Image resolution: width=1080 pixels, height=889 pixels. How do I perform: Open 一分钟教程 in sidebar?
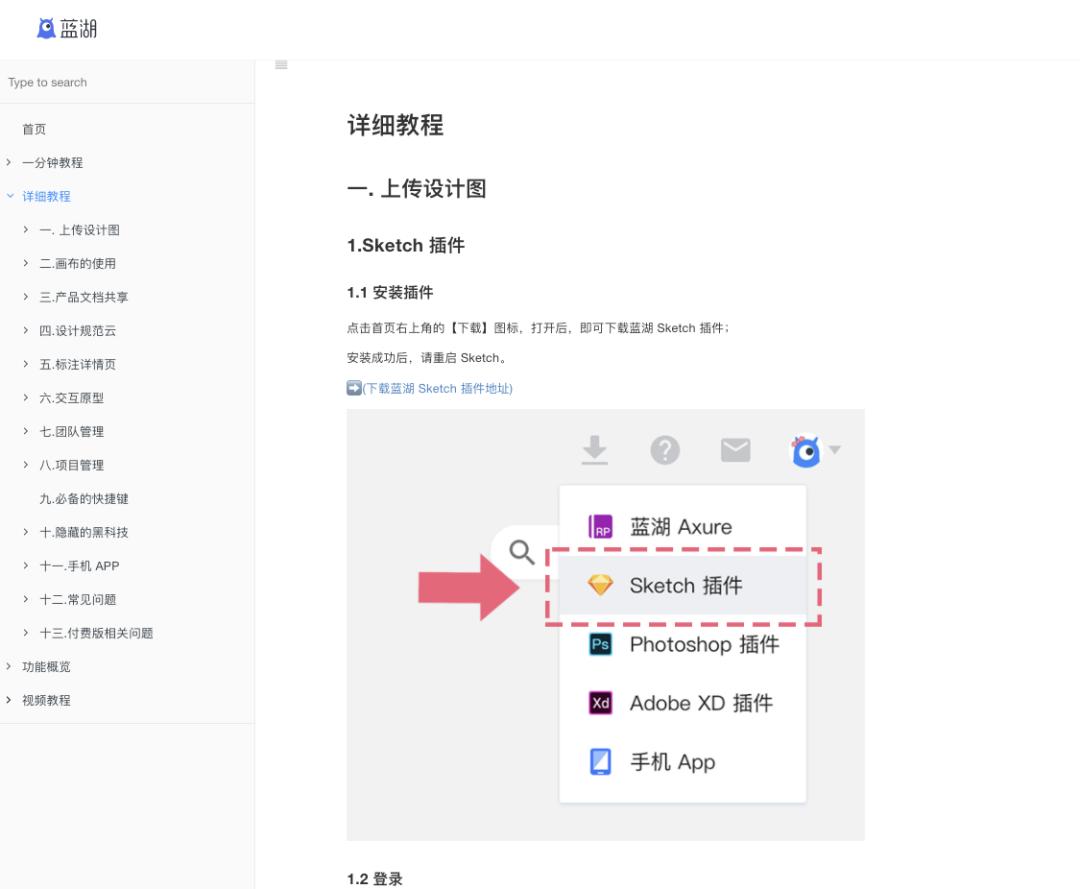(x=52, y=163)
